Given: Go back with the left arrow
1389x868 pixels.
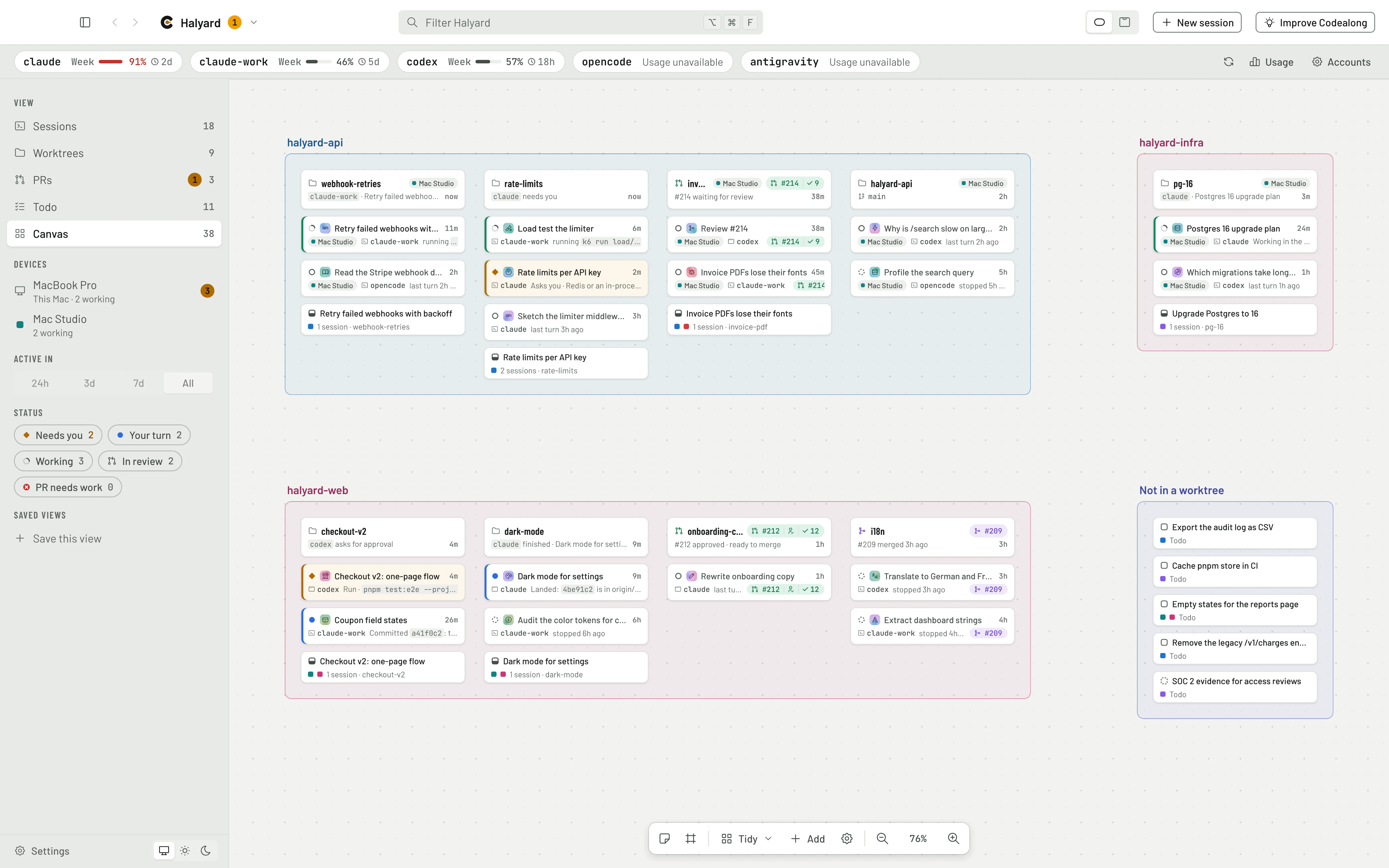Looking at the screenshot, I should point(115,22).
